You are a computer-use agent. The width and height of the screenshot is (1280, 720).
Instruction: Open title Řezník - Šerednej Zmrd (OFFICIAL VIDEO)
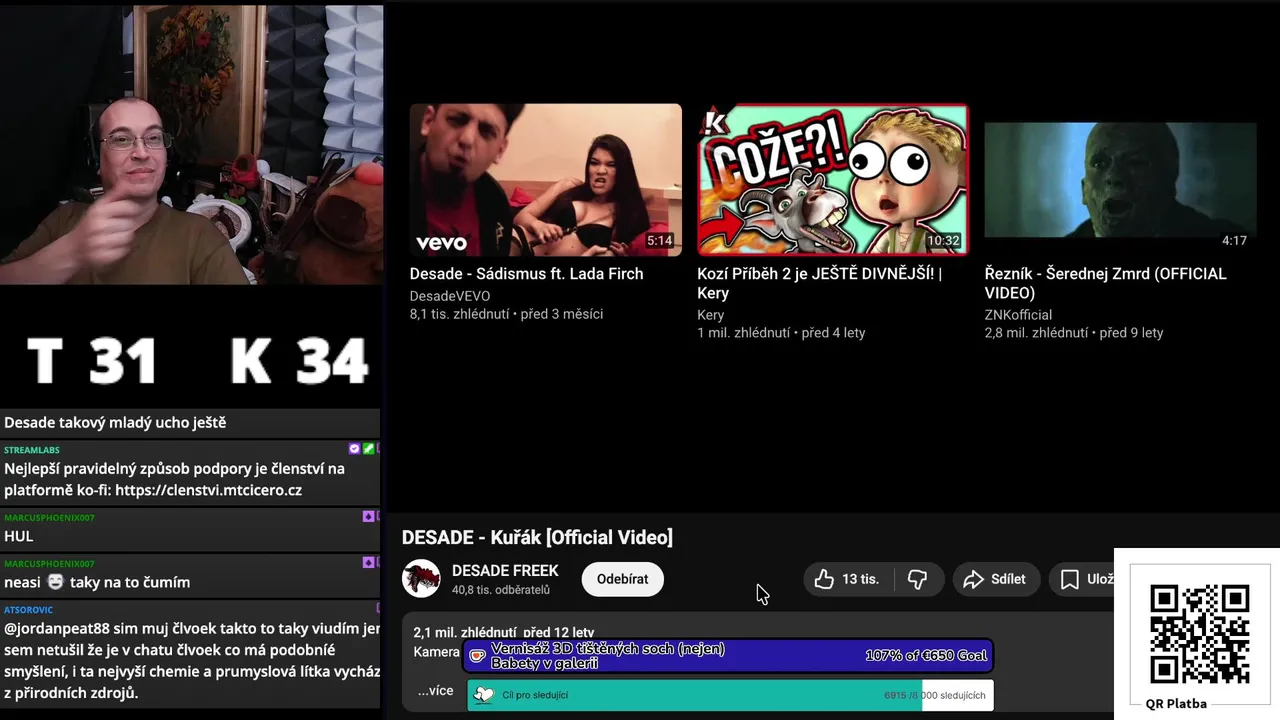[x=1105, y=283]
